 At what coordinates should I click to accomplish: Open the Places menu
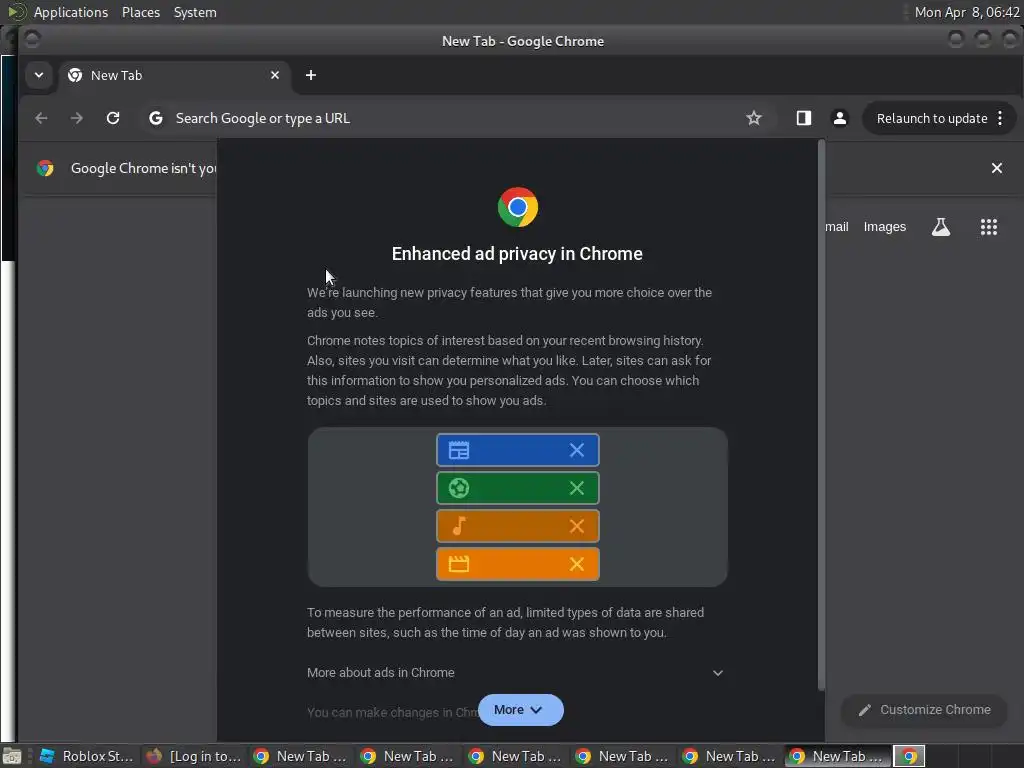pos(141,12)
